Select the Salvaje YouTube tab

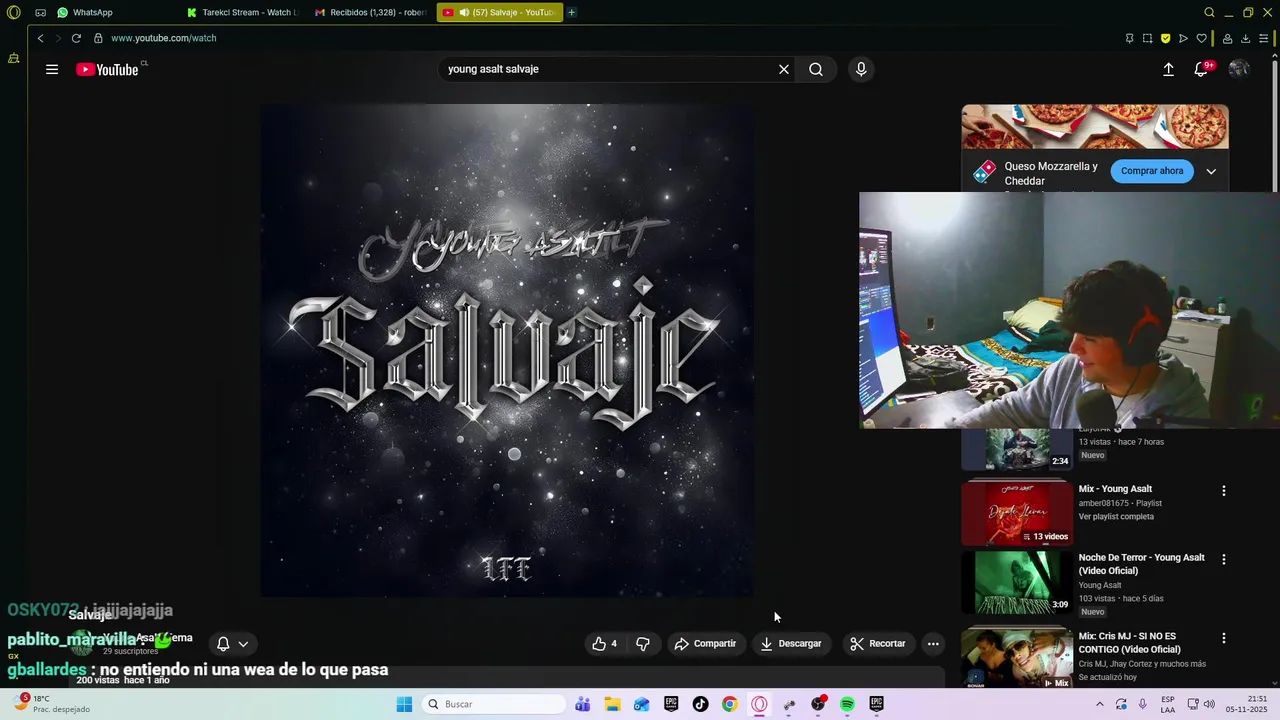(x=499, y=13)
